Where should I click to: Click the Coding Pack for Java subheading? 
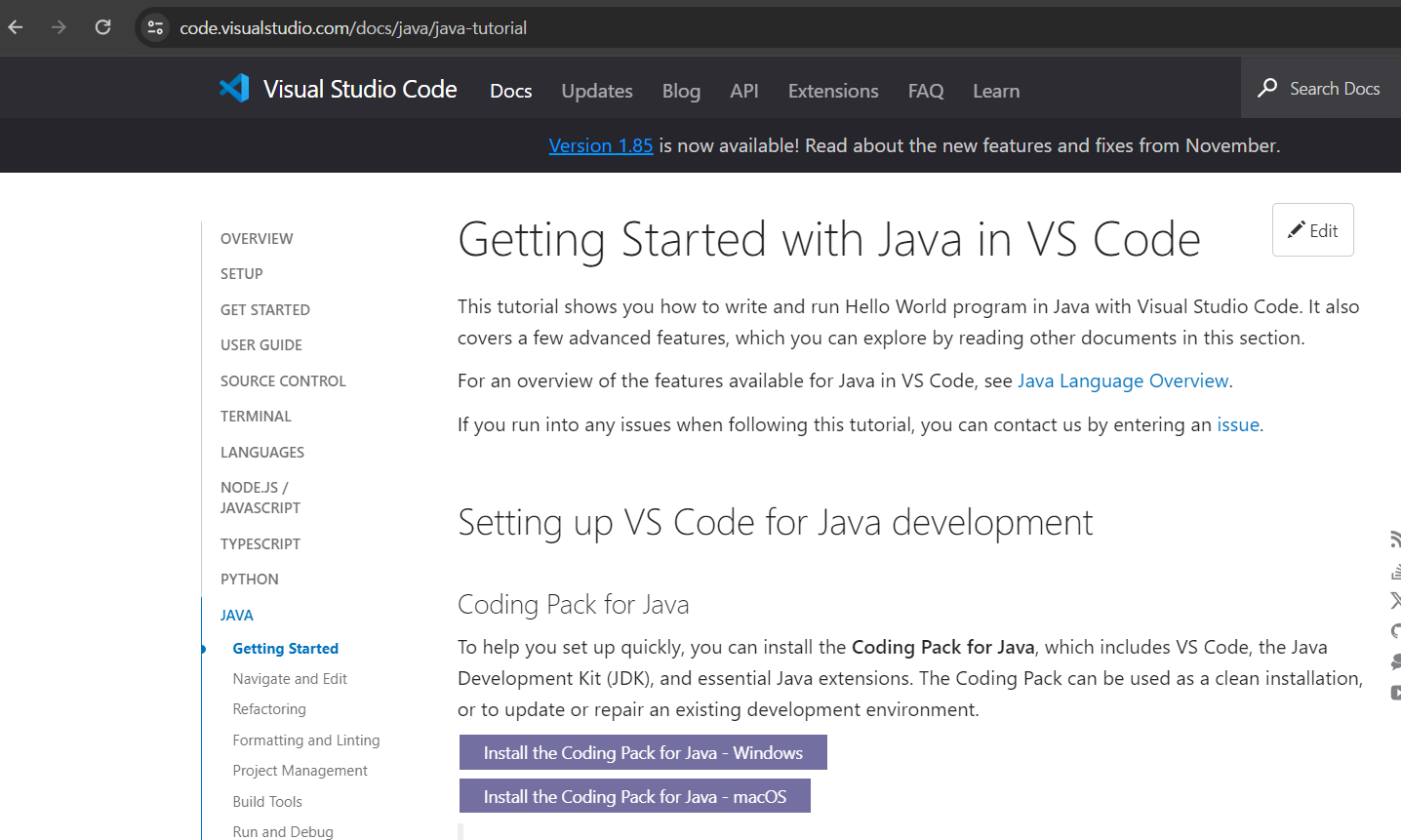pyautogui.click(x=574, y=605)
